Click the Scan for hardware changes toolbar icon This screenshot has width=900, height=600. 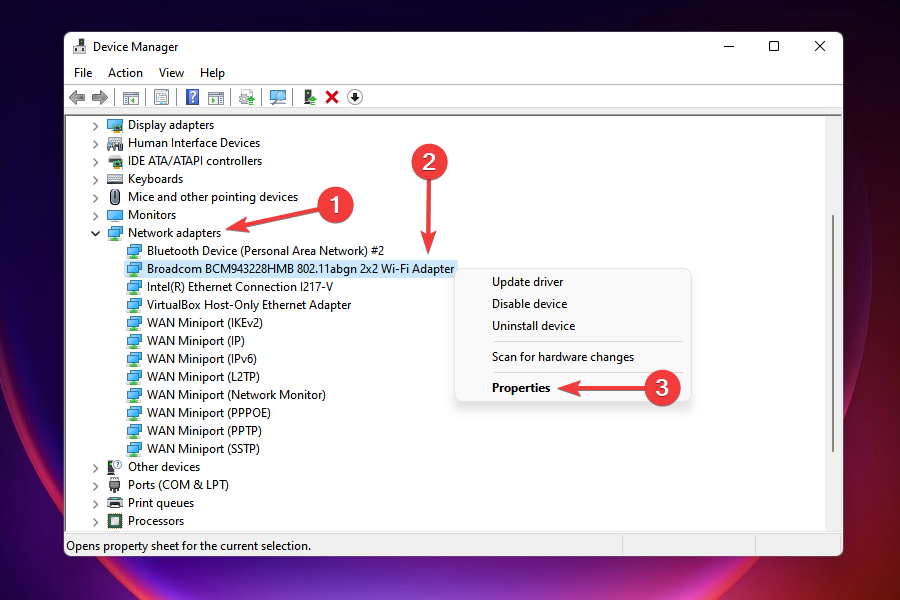[277, 97]
